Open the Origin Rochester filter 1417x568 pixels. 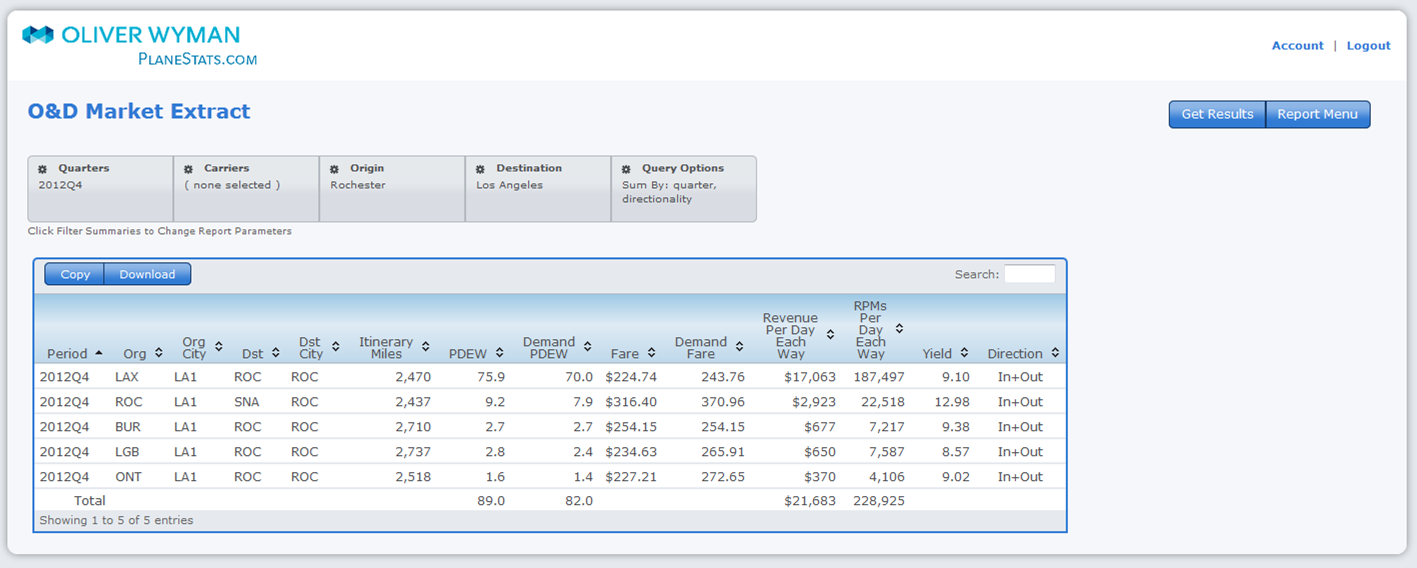[x=392, y=188]
